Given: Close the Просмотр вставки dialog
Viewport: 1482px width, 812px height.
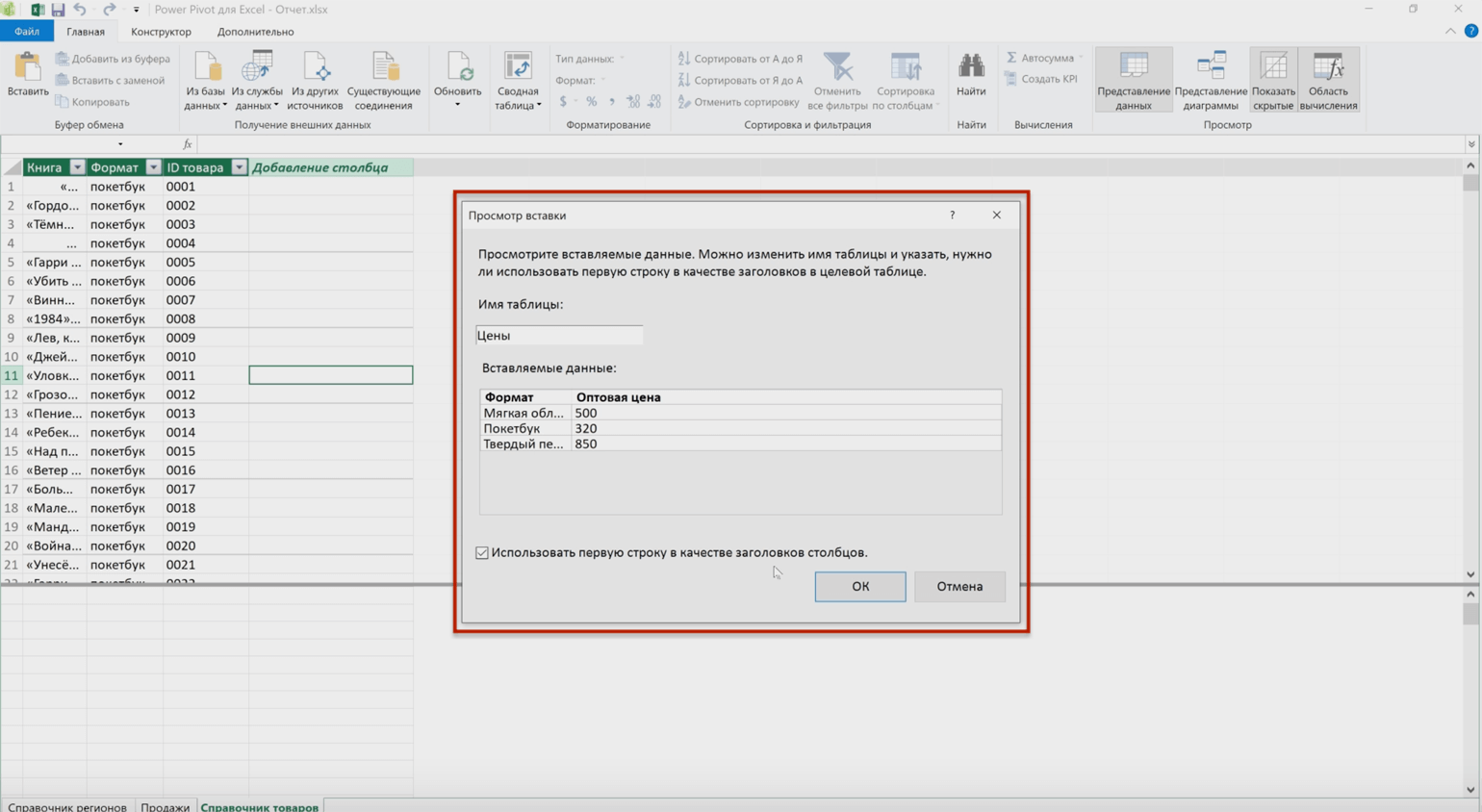Looking at the screenshot, I should [997, 216].
